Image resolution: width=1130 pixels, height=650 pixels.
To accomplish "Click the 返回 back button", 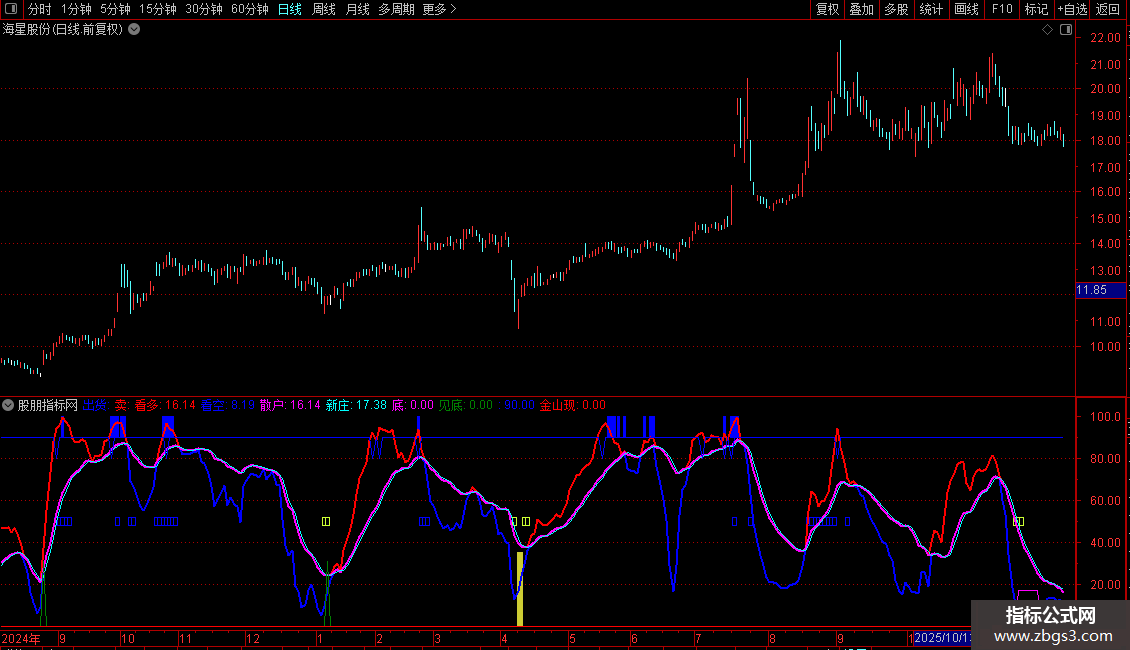I will pos(1108,9).
